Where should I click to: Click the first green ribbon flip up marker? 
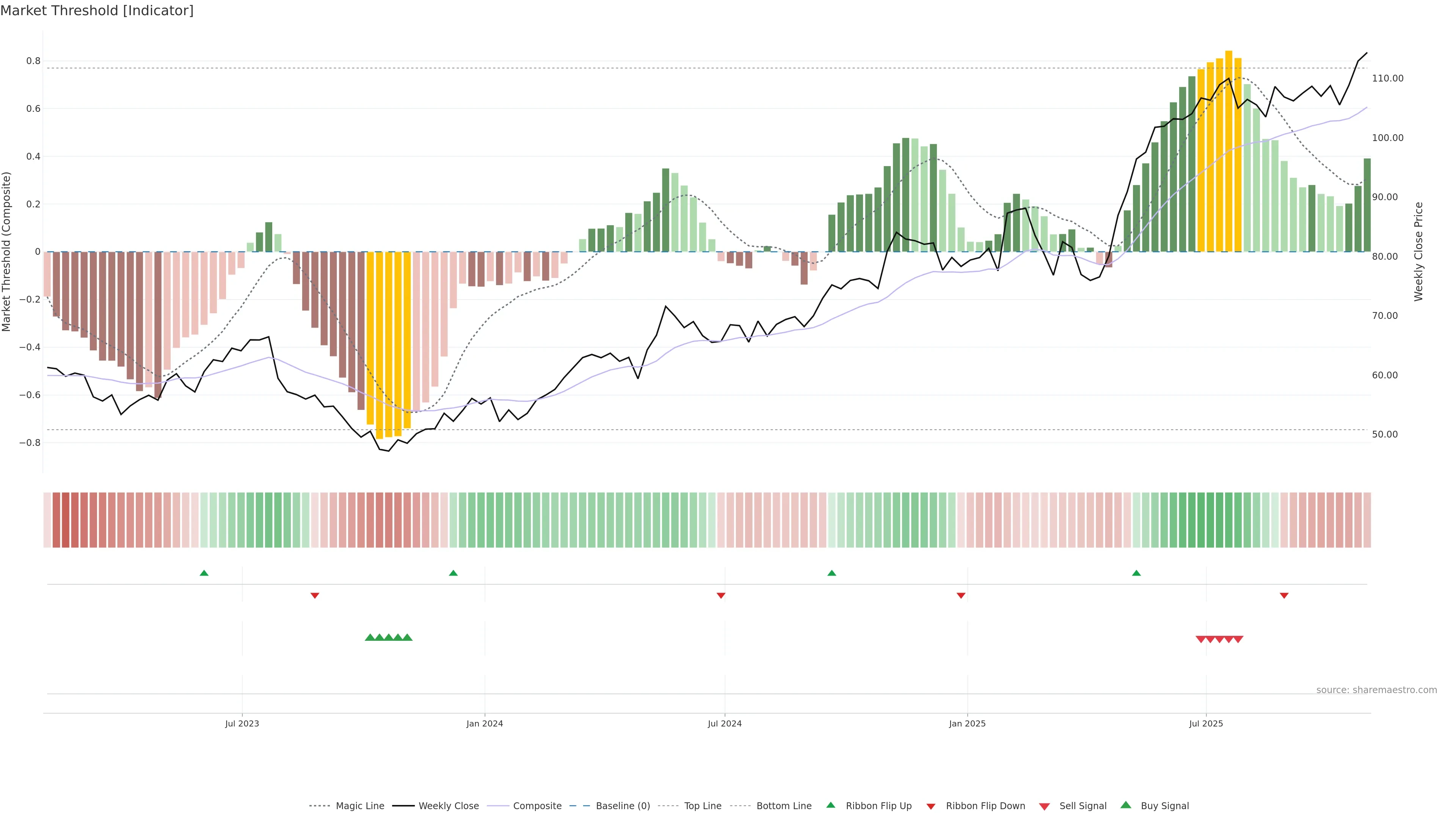point(204,573)
